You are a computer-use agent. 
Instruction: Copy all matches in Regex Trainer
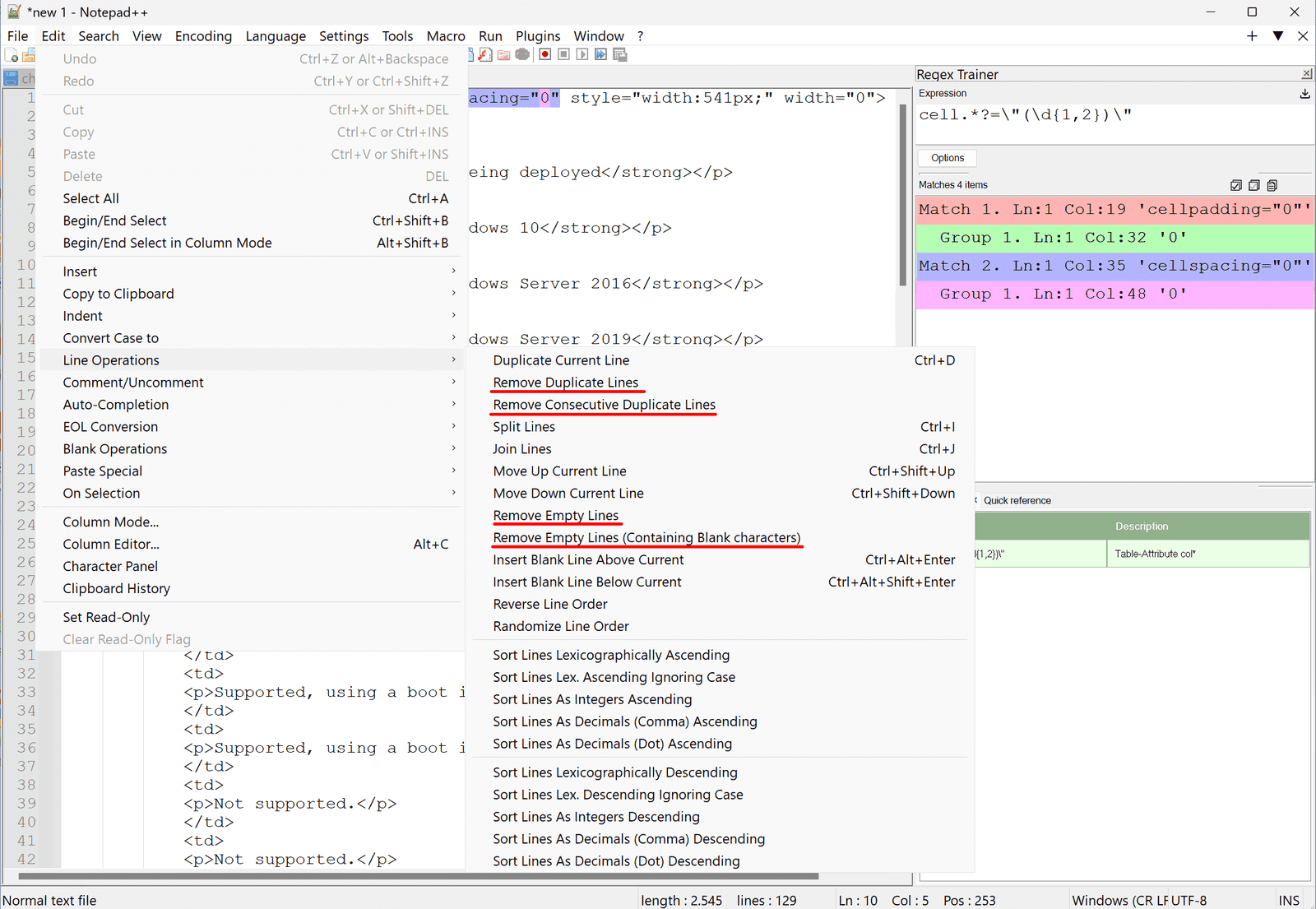click(1272, 185)
